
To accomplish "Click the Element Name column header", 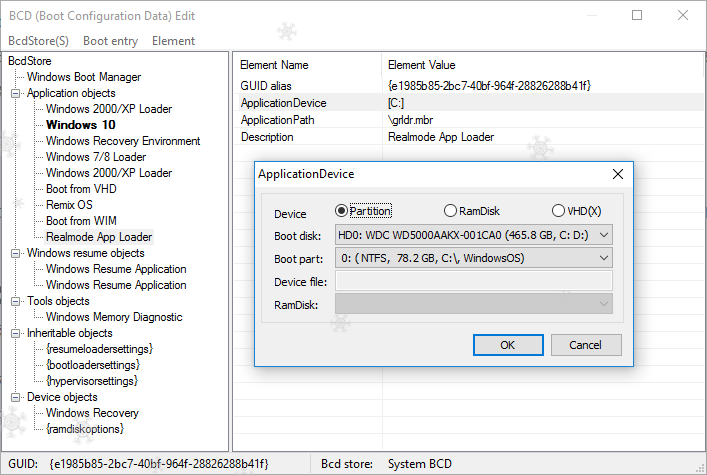I will [308, 65].
